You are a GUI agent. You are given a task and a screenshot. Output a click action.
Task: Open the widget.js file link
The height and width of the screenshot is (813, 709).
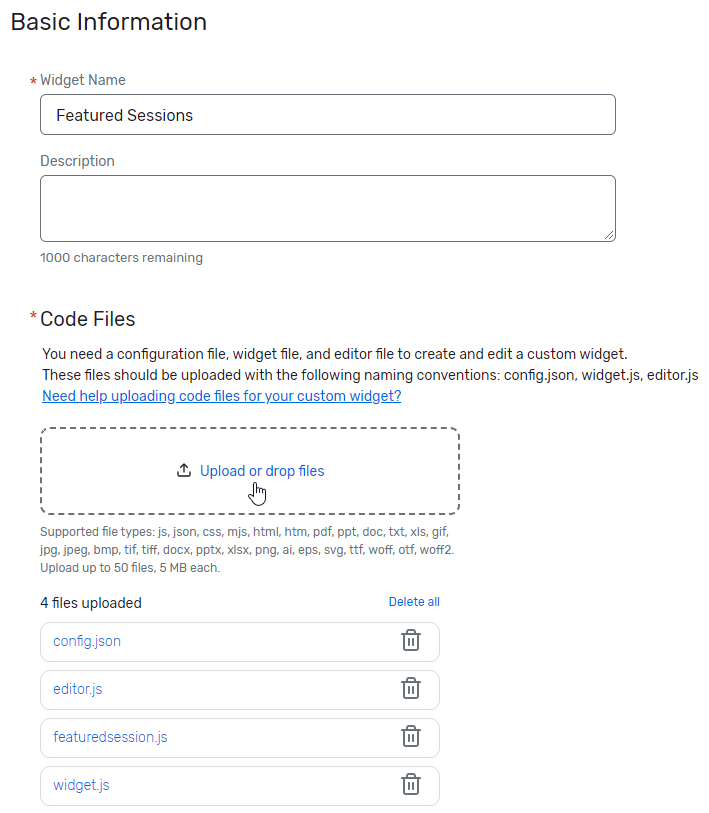coord(80,785)
